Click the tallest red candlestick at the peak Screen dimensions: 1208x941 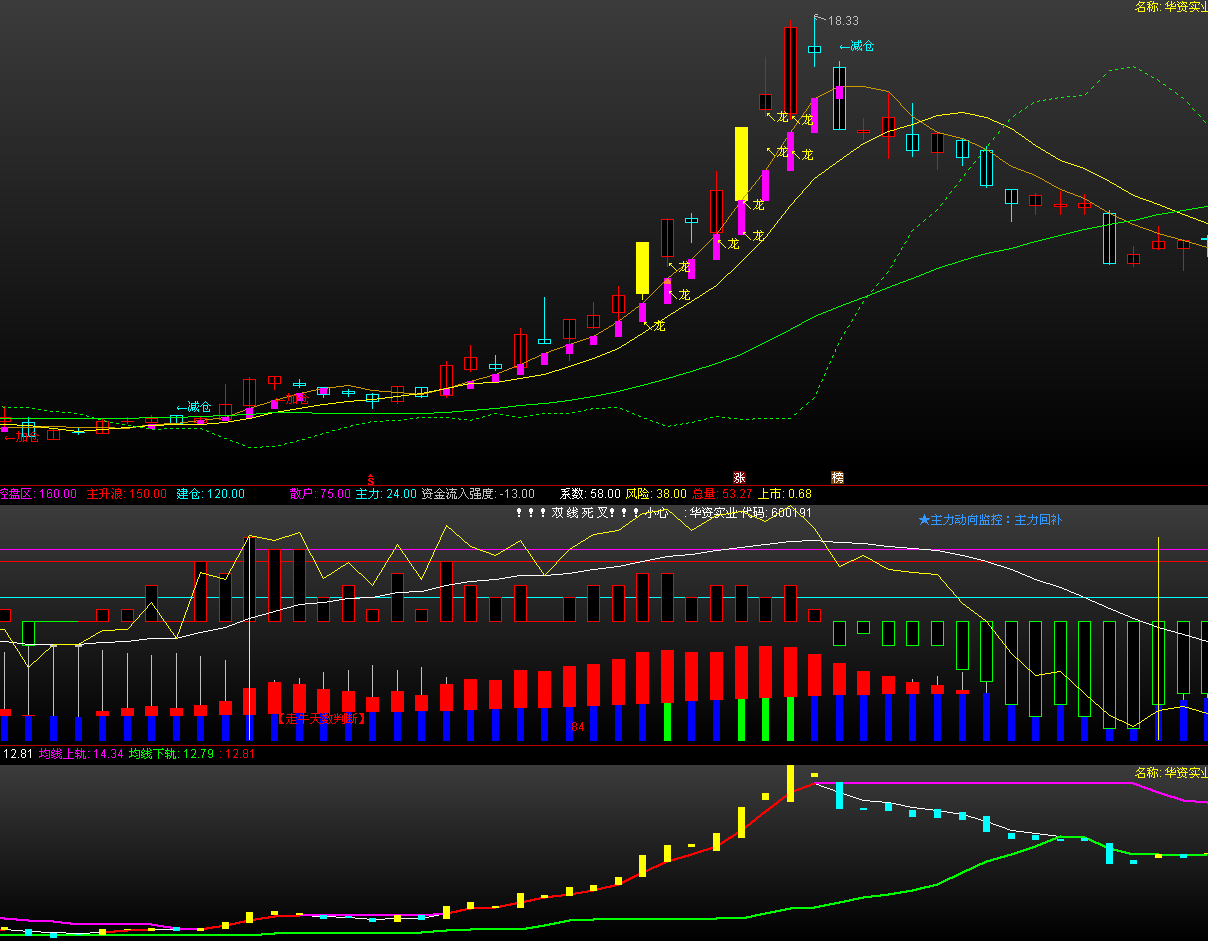(x=790, y=70)
